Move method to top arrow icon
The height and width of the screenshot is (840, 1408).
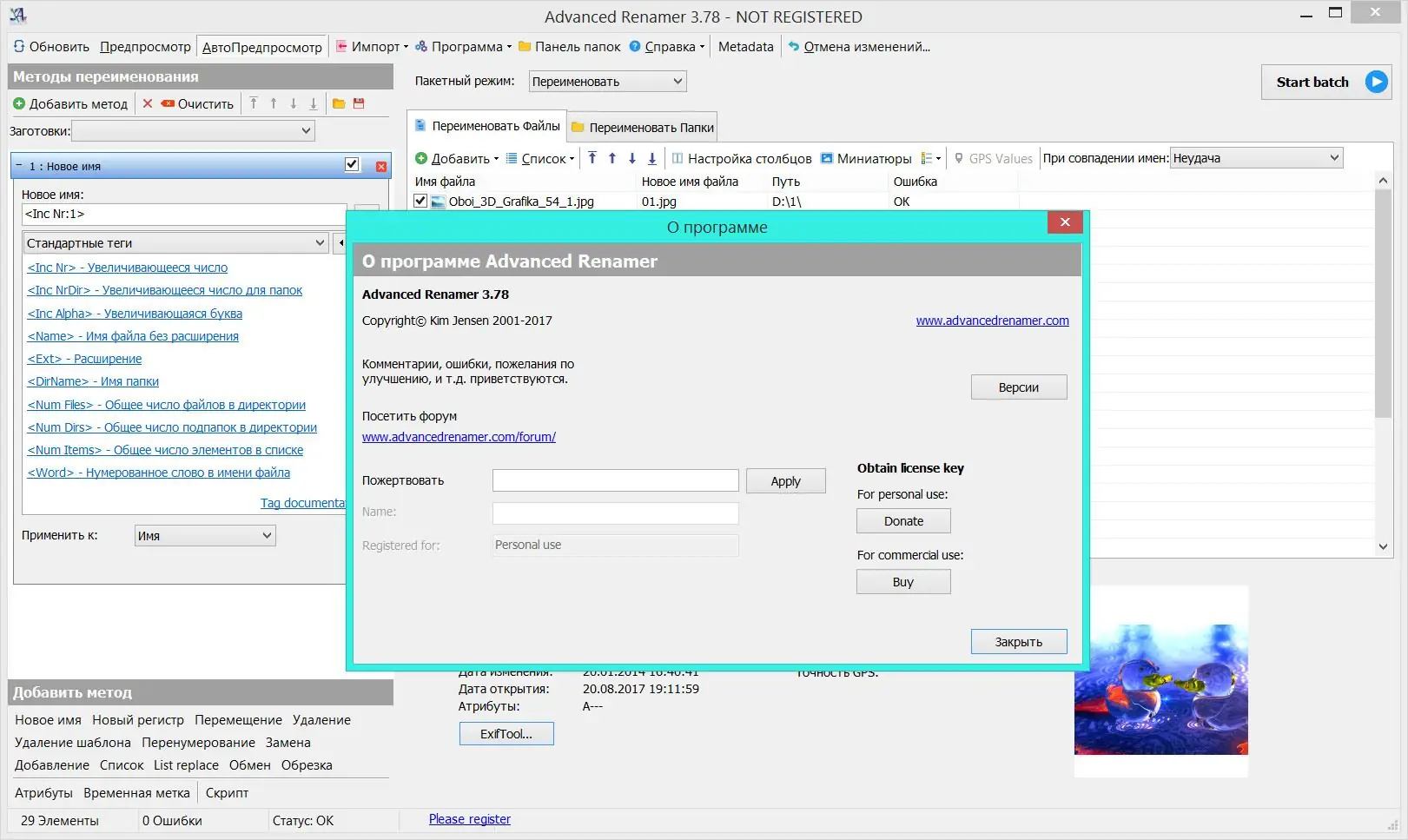click(x=254, y=103)
